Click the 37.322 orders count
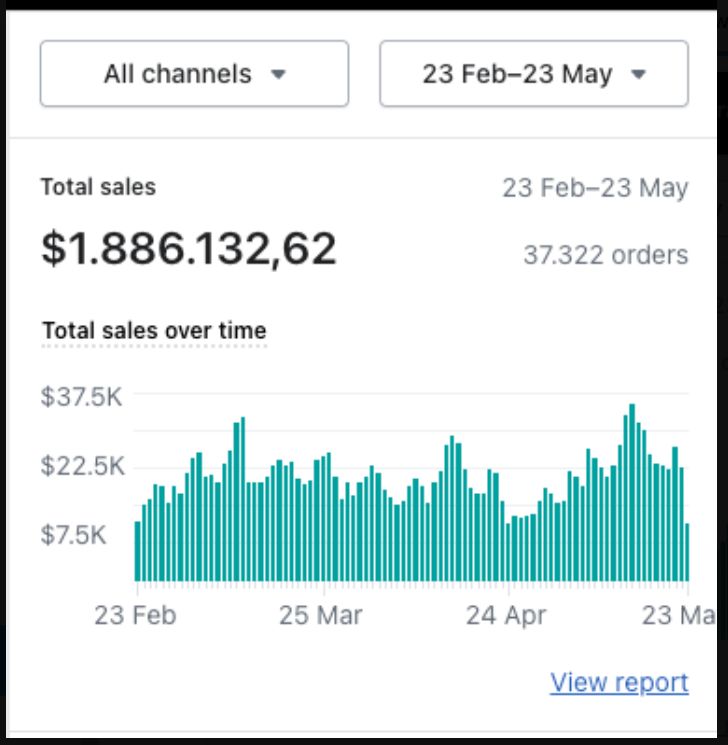 pyautogui.click(x=605, y=255)
